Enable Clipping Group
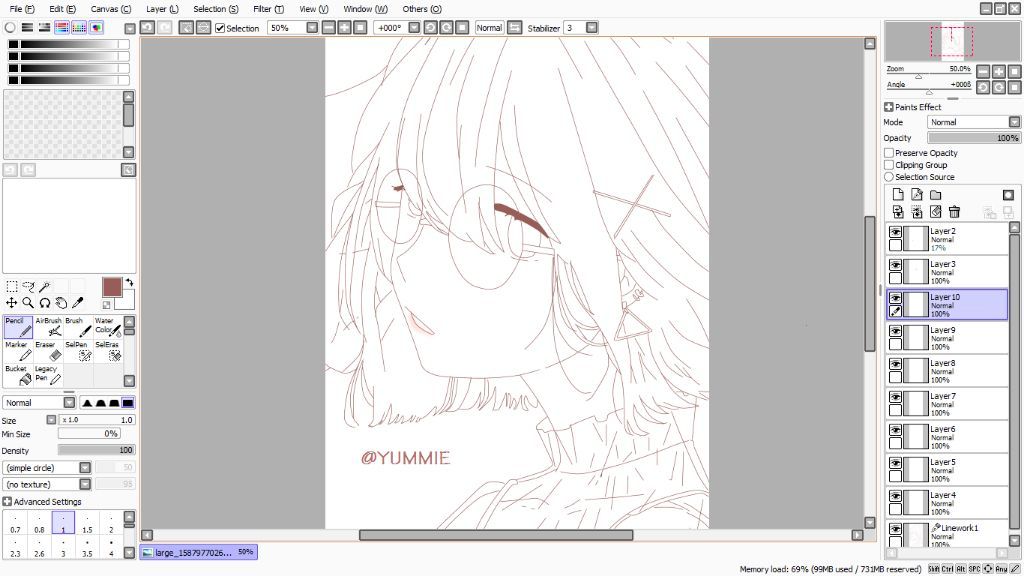Viewport: 1024px width, 576px height. tap(889, 165)
